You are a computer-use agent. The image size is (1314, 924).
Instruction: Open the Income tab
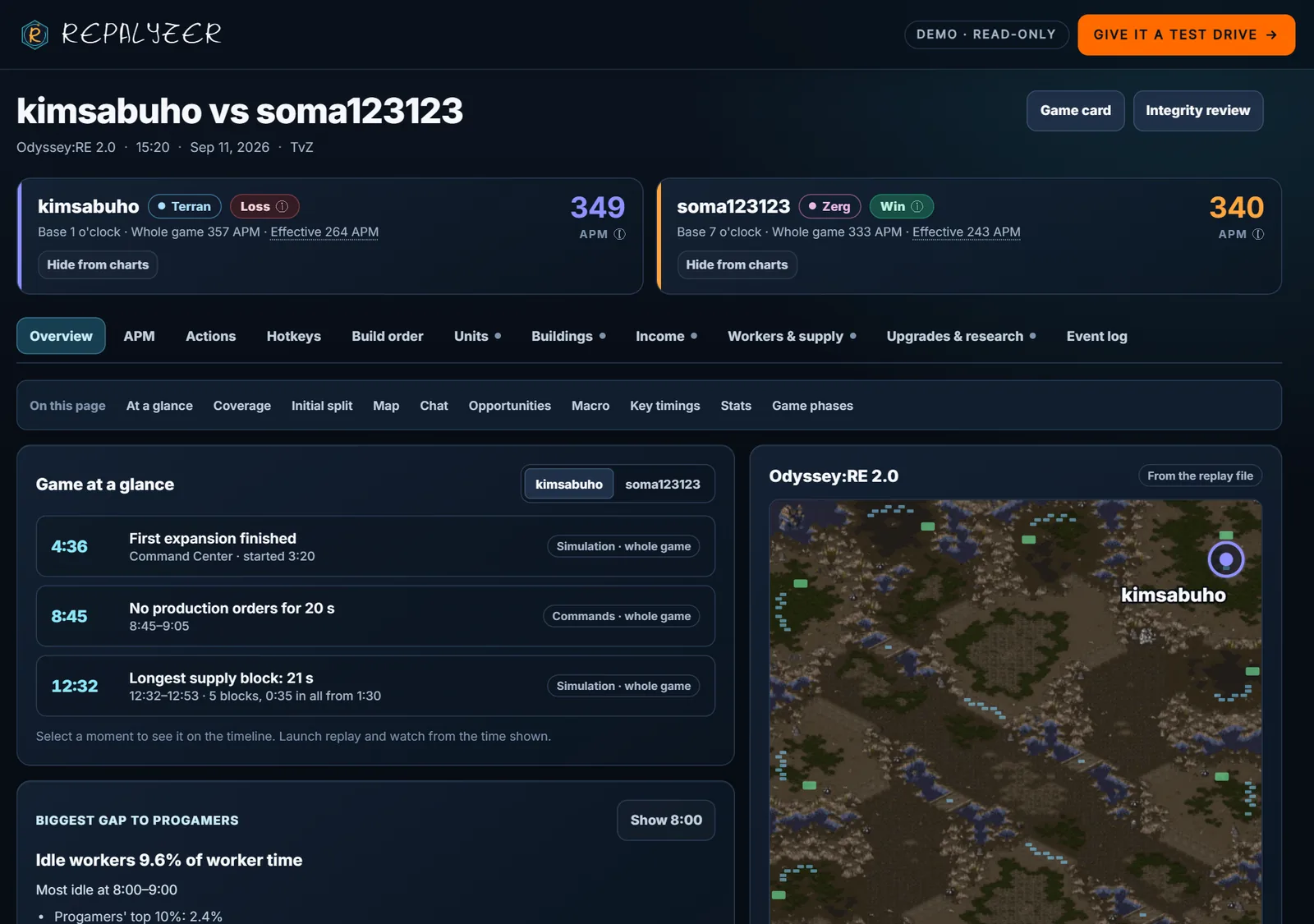point(666,336)
